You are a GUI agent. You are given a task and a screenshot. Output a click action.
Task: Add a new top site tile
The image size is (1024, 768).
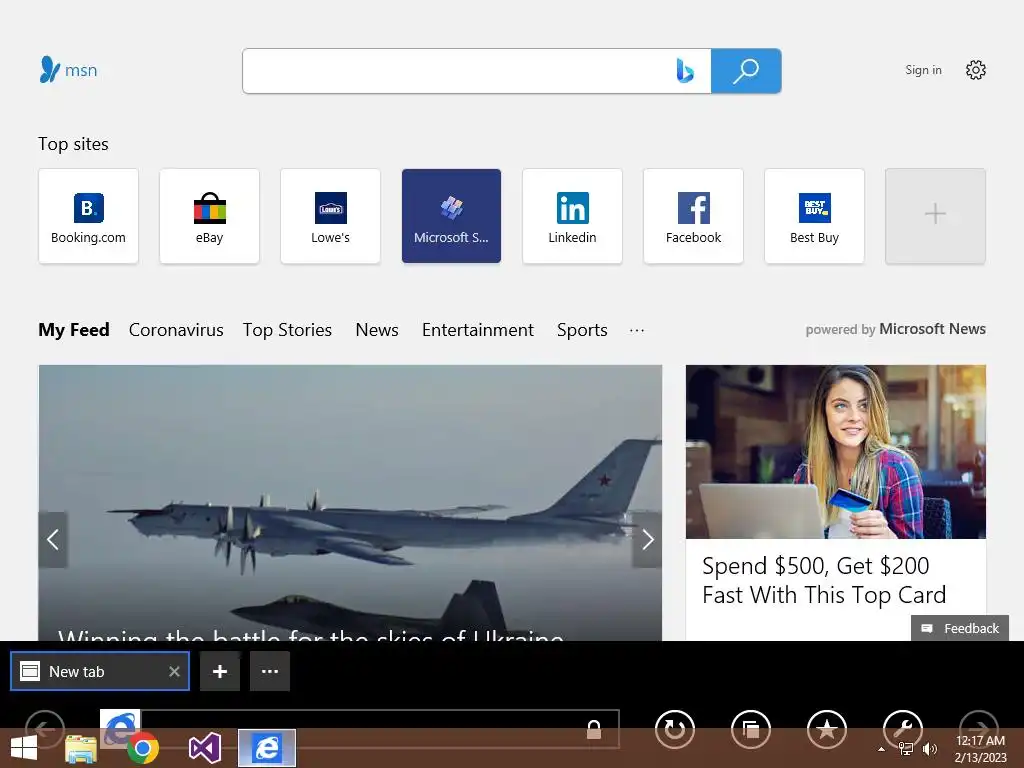(x=935, y=216)
